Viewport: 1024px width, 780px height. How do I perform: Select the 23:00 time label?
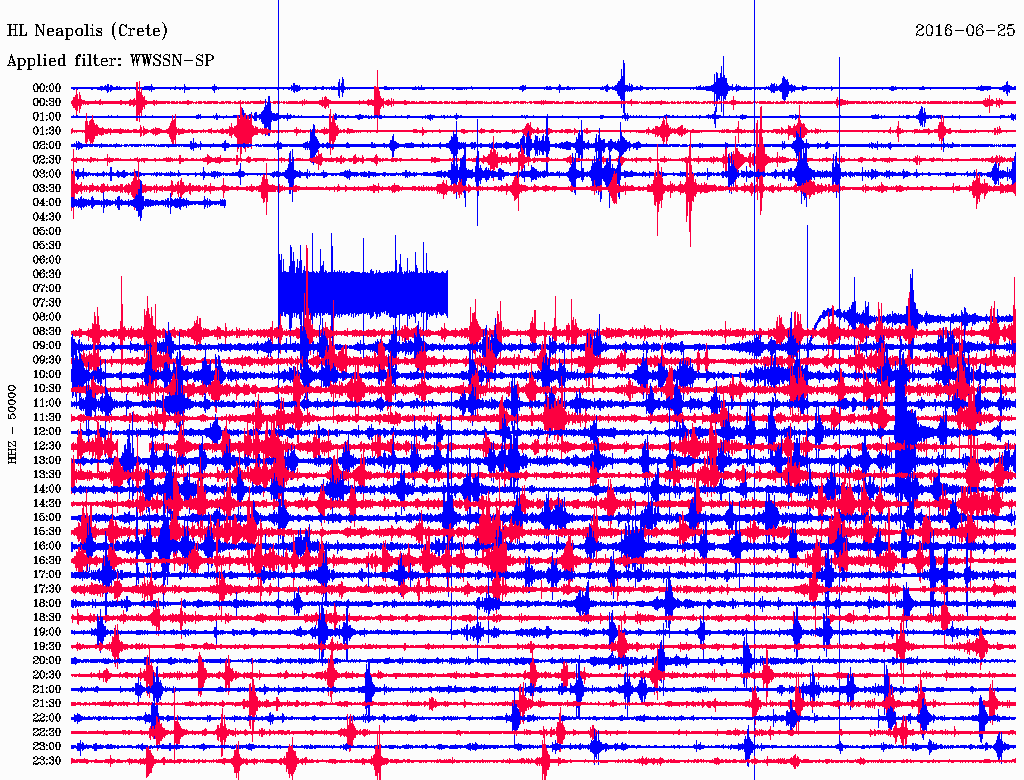click(x=47, y=747)
